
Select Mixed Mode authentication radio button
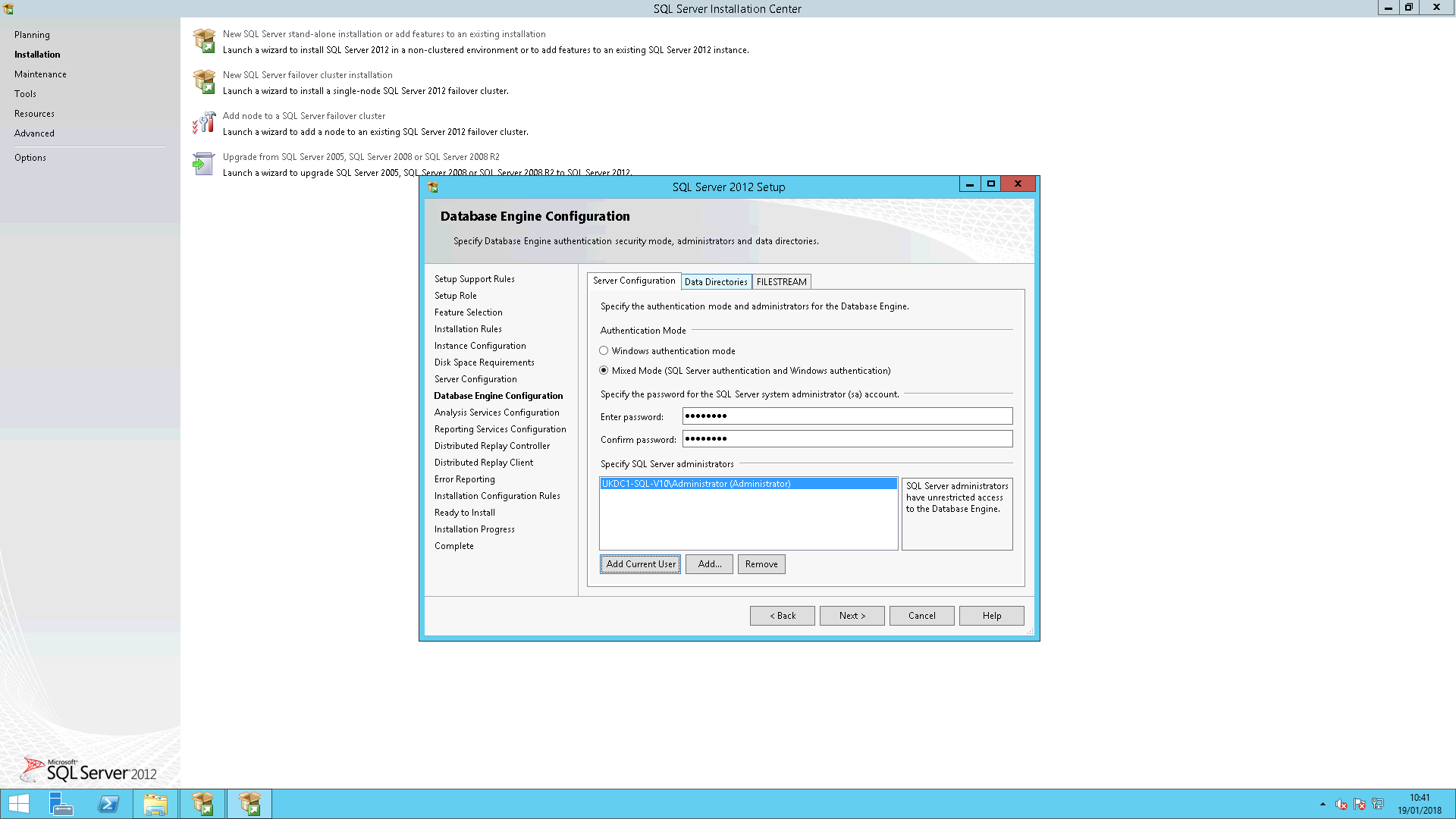[604, 371]
